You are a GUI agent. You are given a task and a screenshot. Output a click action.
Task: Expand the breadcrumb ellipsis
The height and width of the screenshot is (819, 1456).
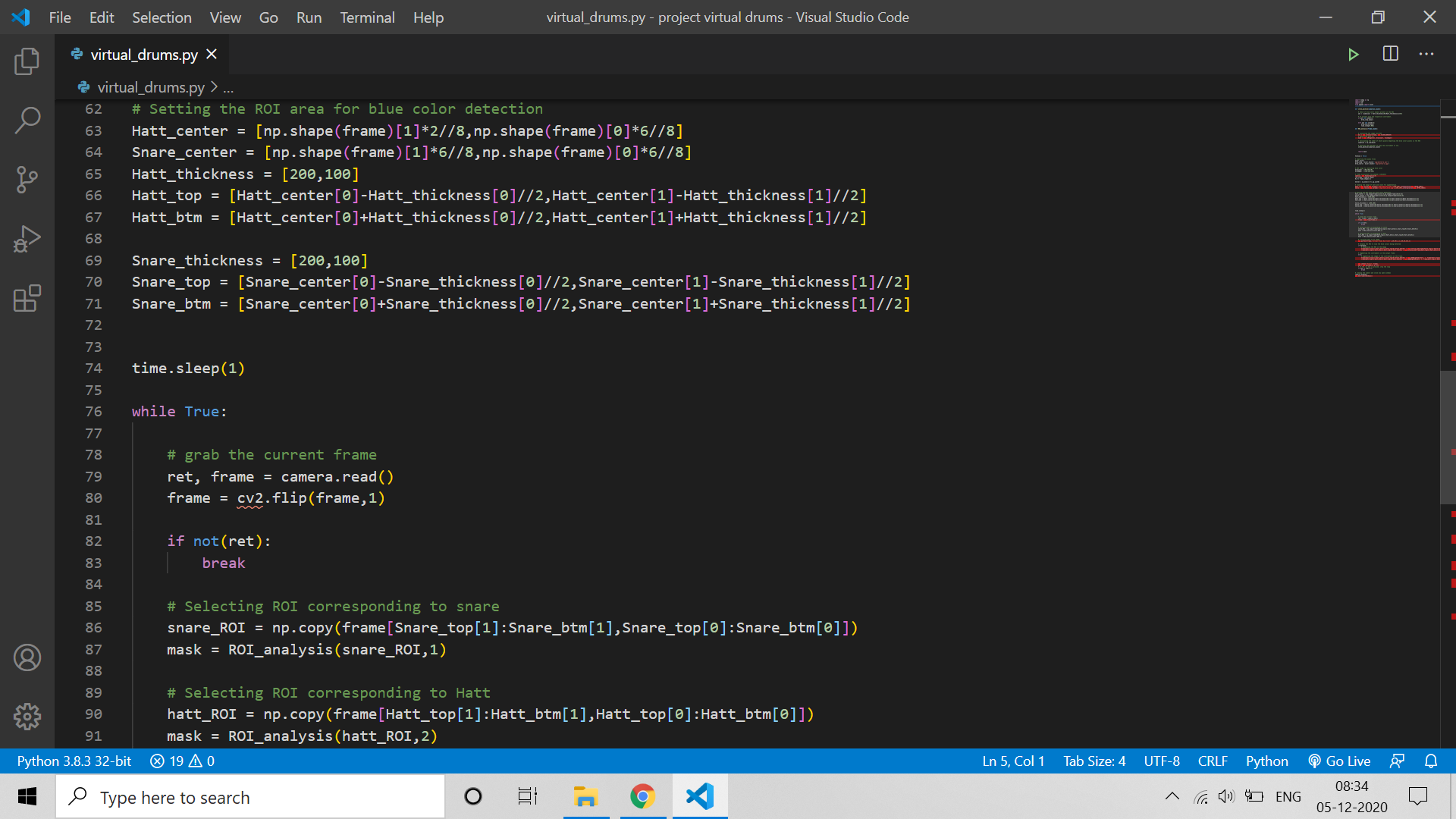click(229, 87)
